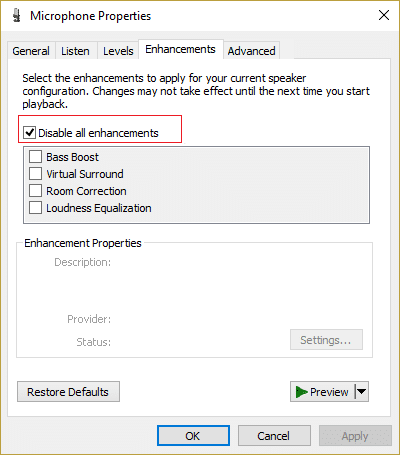Switch to the General tab
This screenshot has width=400, height=455.
coord(31,51)
